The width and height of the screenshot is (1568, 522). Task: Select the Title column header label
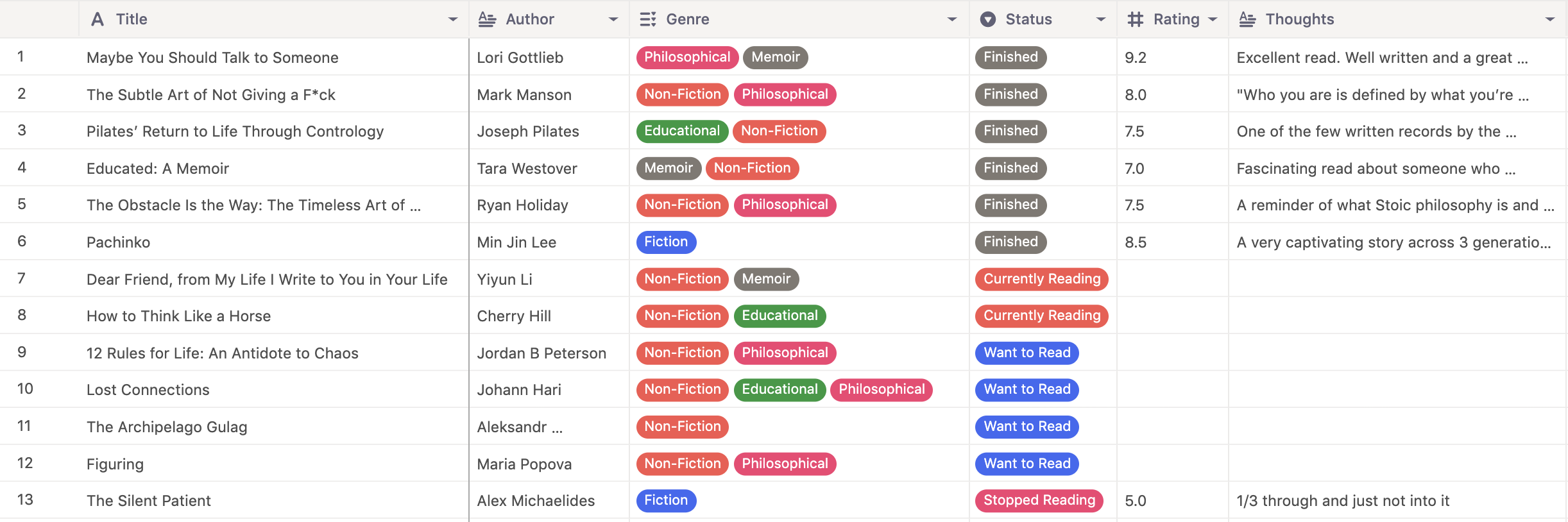(x=132, y=19)
